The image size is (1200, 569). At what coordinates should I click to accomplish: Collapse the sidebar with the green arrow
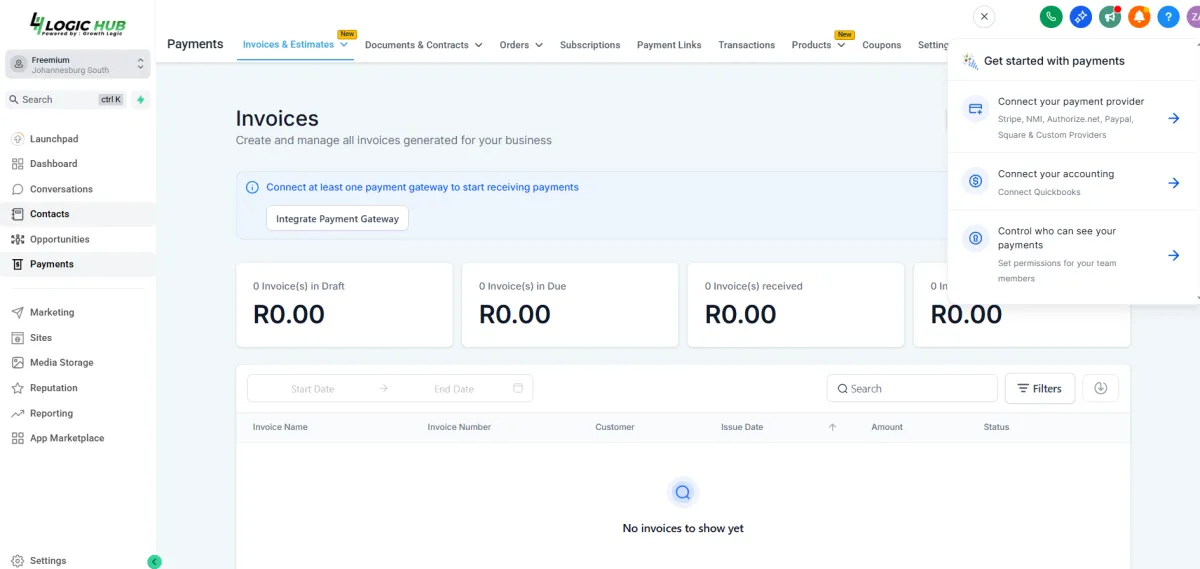[154, 561]
